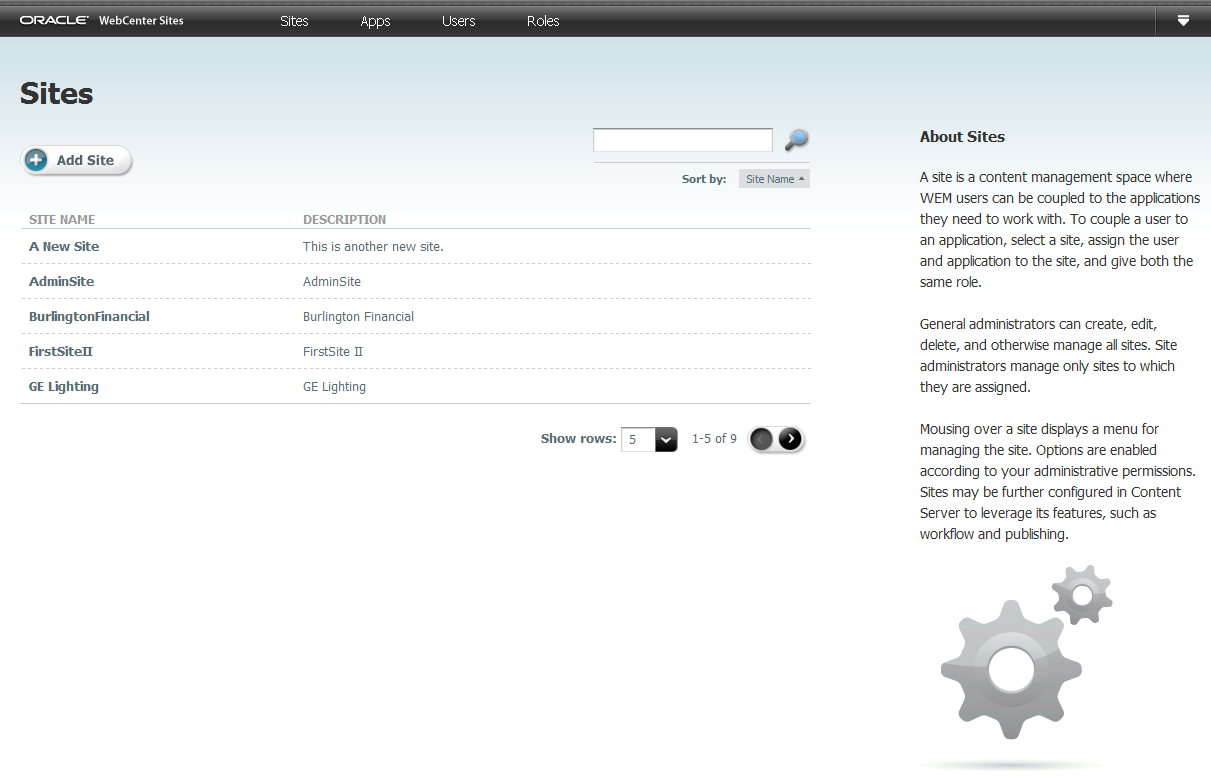Image resolution: width=1211 pixels, height=782 pixels.
Task: Open the Roles menu
Action: tap(543, 21)
